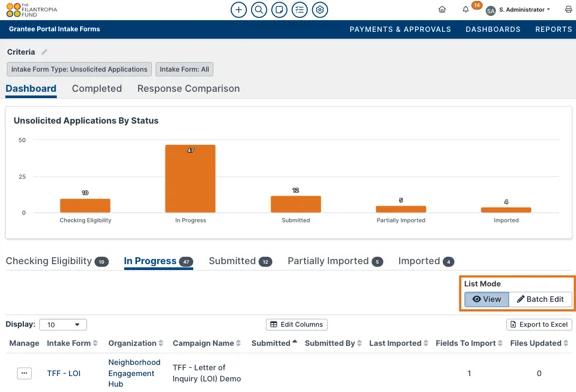Click the Intake Form Type filter chip
The image size is (576, 392).
coord(79,69)
